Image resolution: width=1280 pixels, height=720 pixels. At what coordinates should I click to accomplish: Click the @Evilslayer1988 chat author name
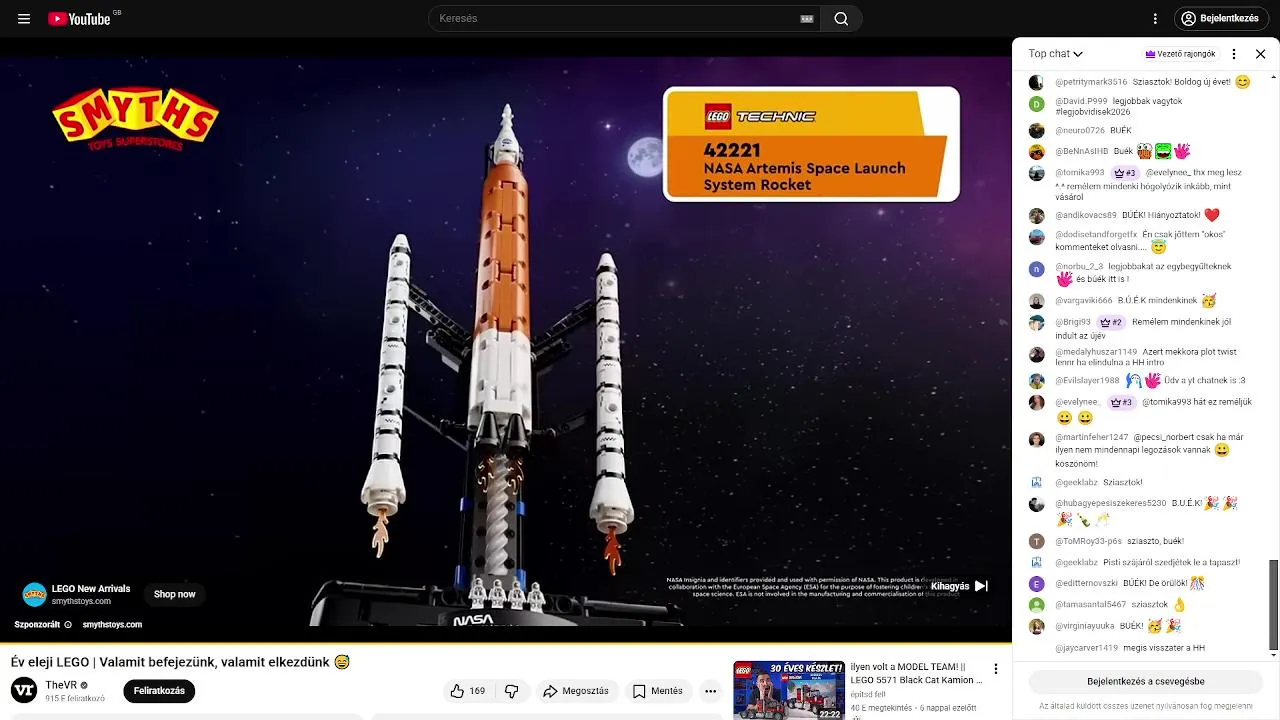click(x=1087, y=381)
